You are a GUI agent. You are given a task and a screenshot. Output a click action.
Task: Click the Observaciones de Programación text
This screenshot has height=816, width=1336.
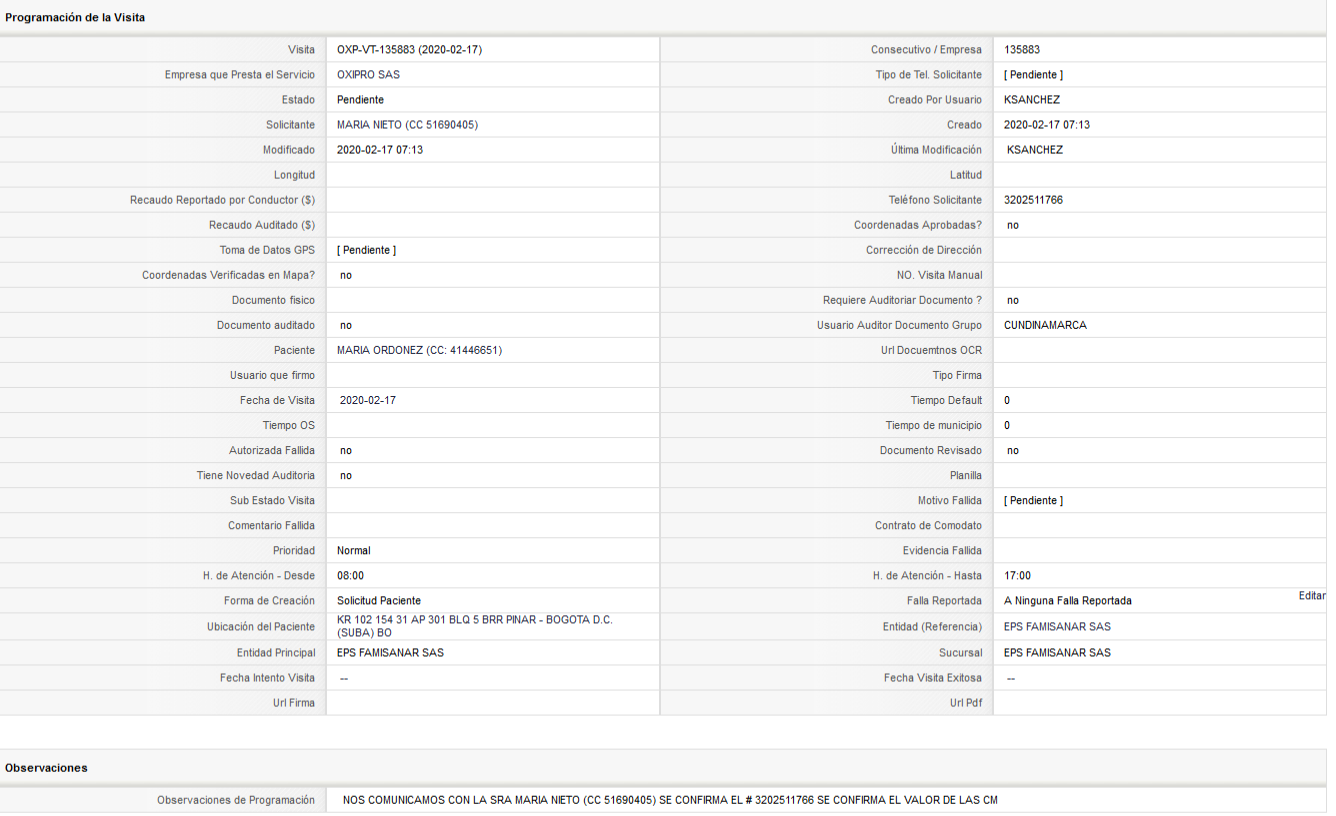coord(670,800)
